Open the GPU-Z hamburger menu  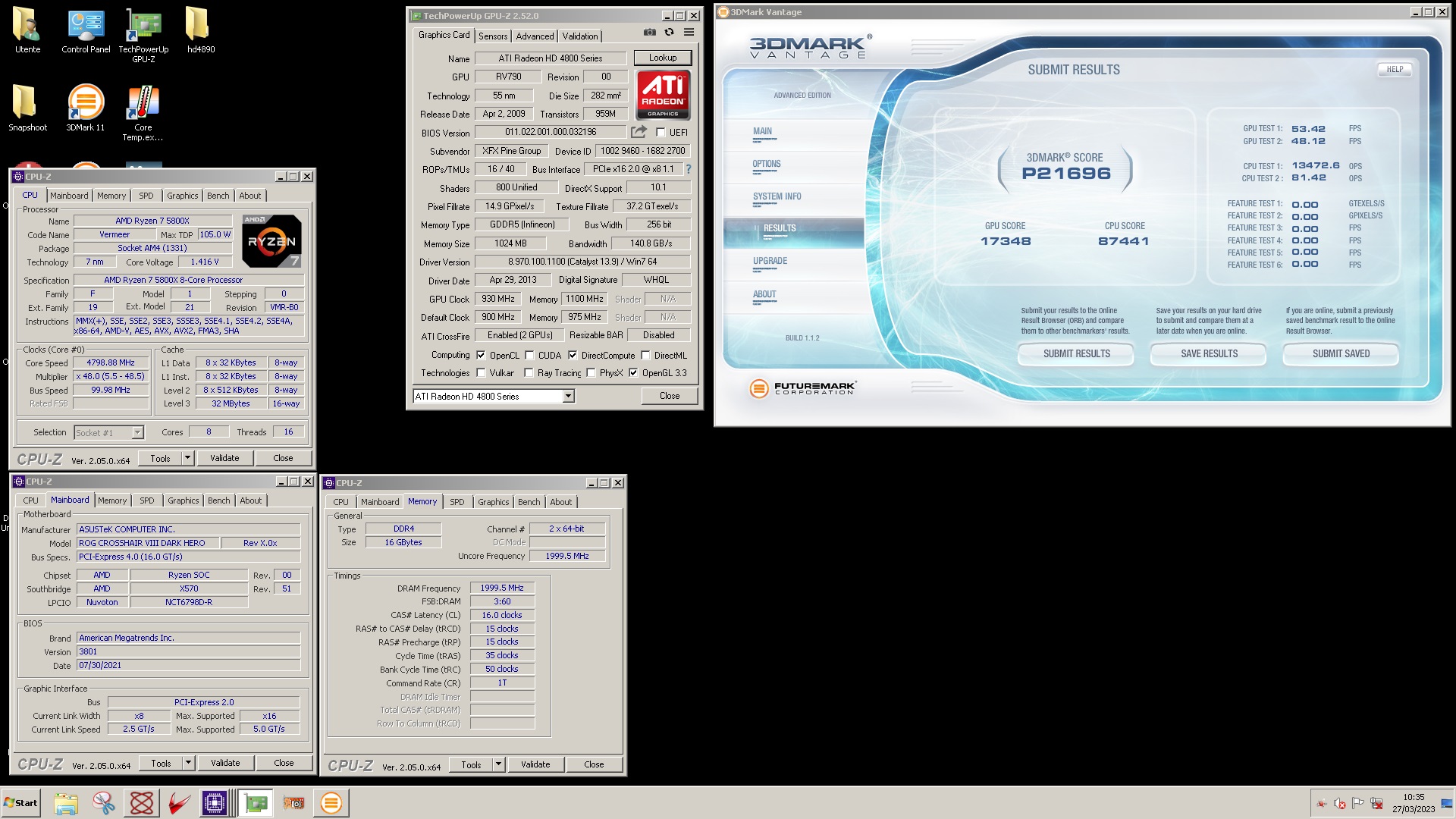click(689, 33)
